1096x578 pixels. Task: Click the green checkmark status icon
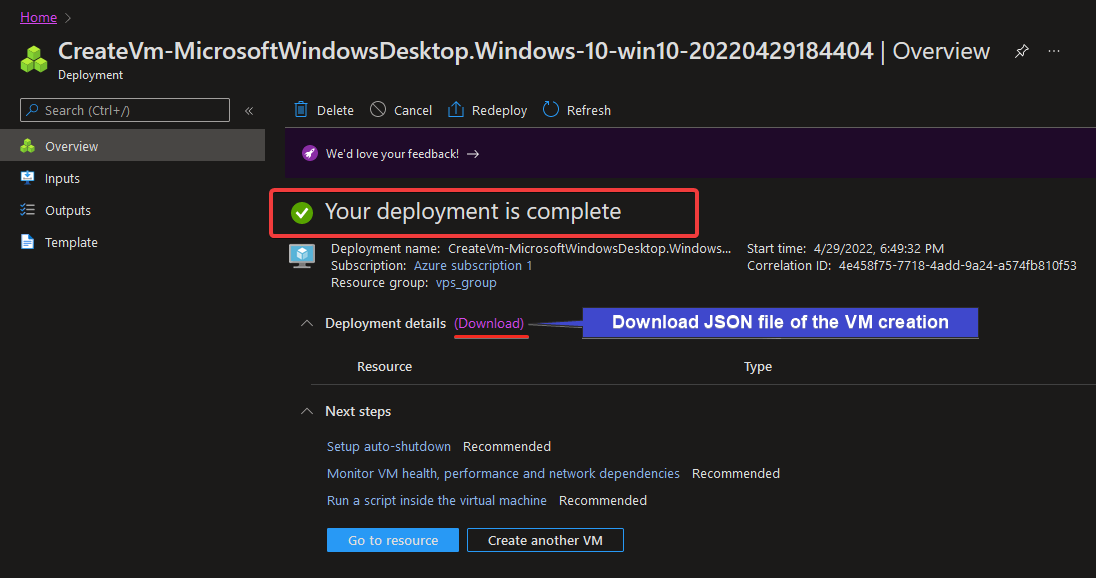(x=302, y=212)
